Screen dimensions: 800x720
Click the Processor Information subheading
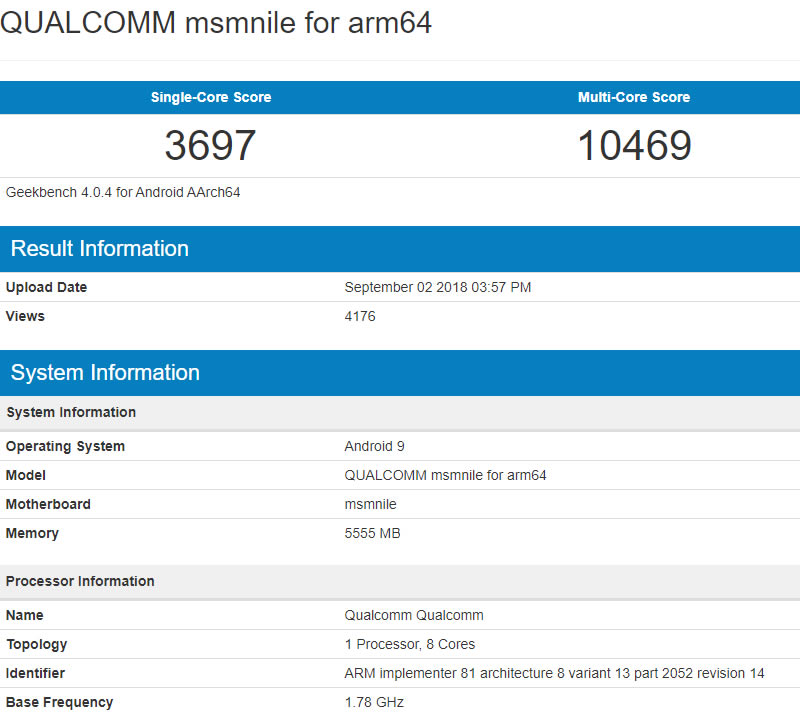click(x=80, y=581)
